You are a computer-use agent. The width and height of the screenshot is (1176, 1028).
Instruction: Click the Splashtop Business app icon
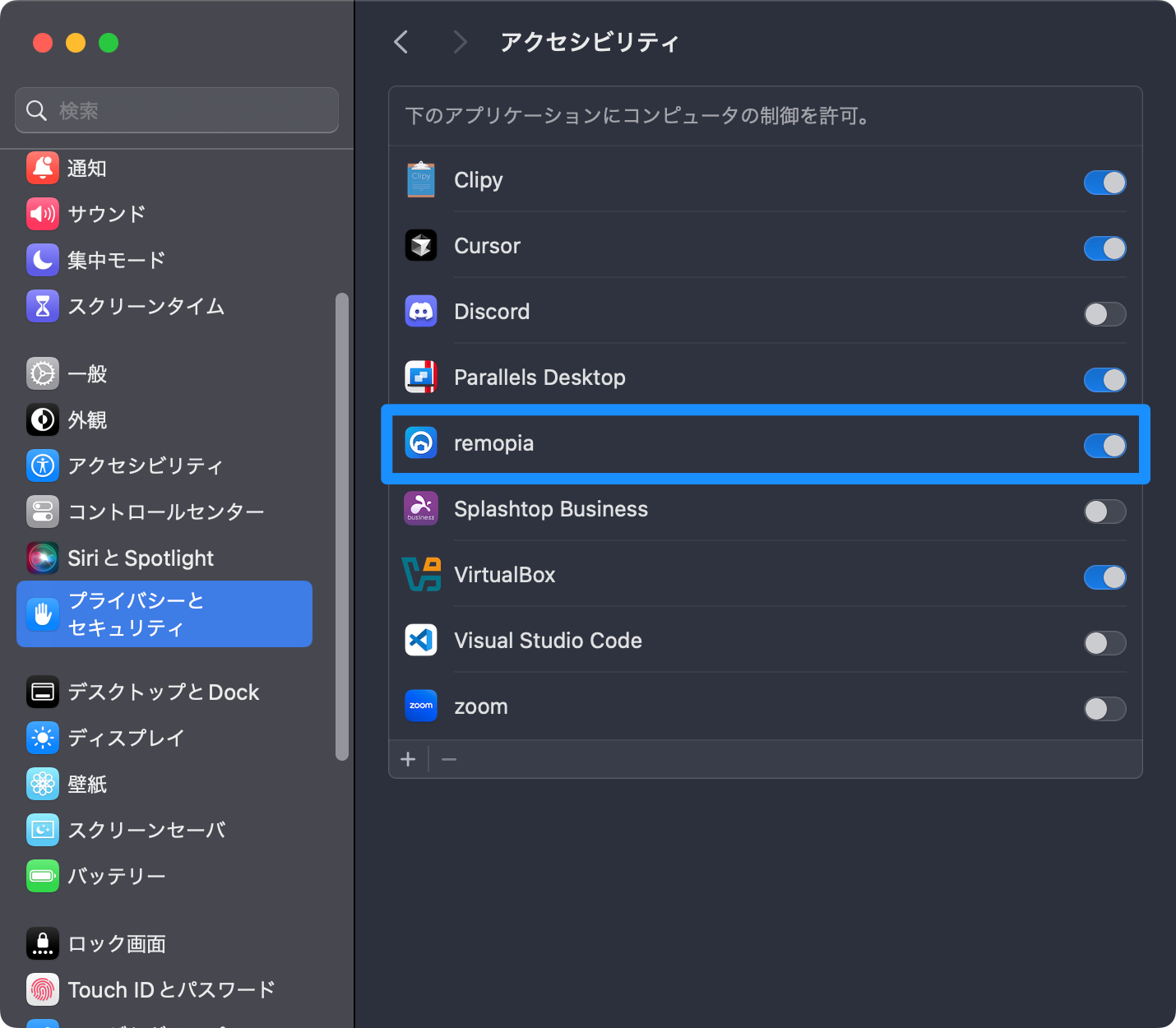pos(421,508)
